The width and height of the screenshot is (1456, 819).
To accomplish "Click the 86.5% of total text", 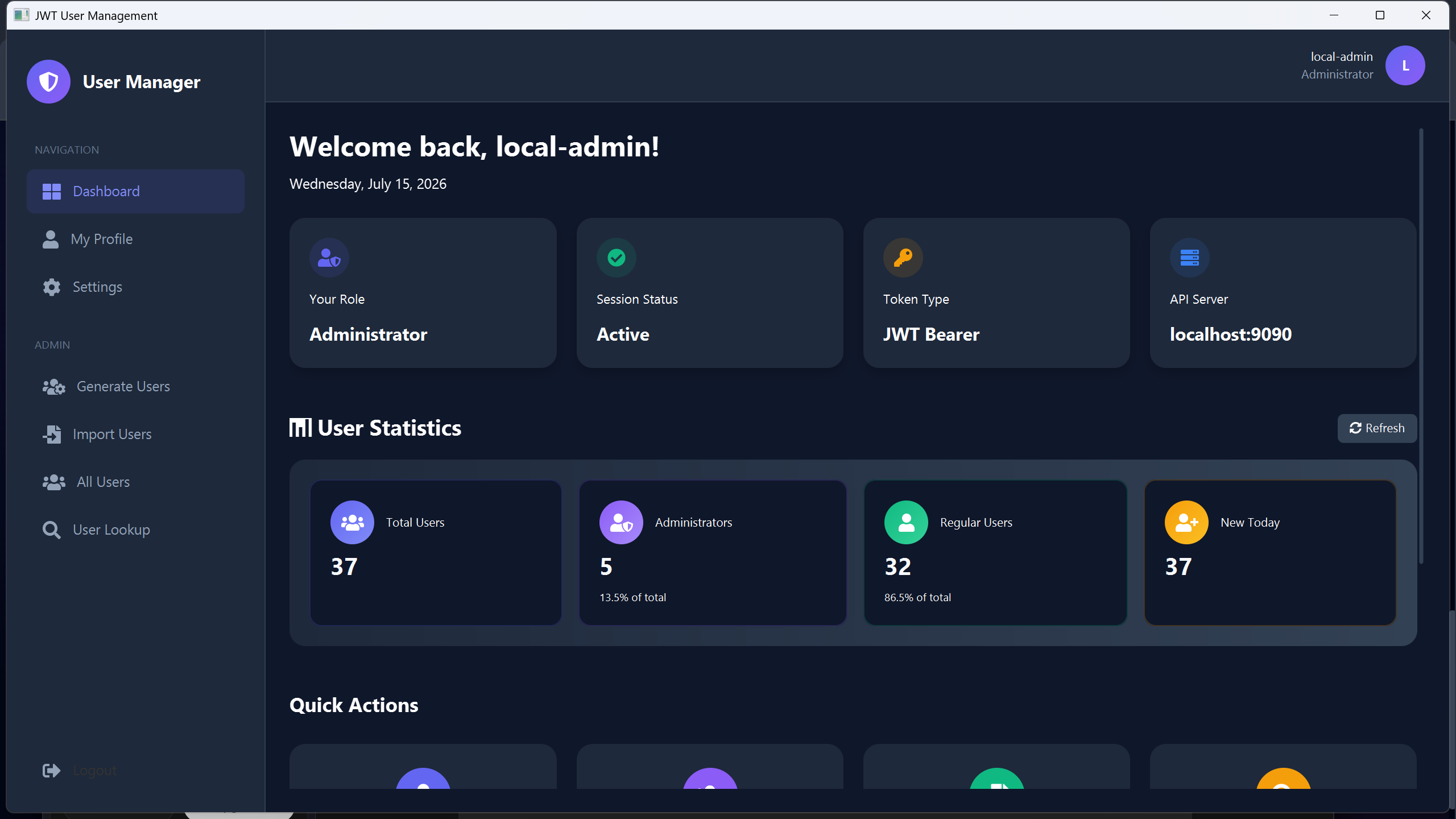I will (917, 597).
